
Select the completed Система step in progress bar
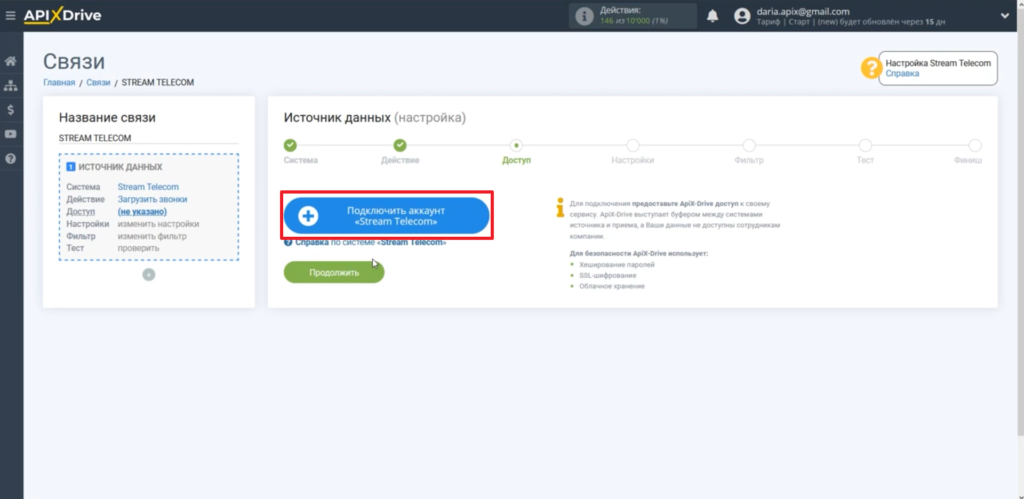(x=290, y=146)
